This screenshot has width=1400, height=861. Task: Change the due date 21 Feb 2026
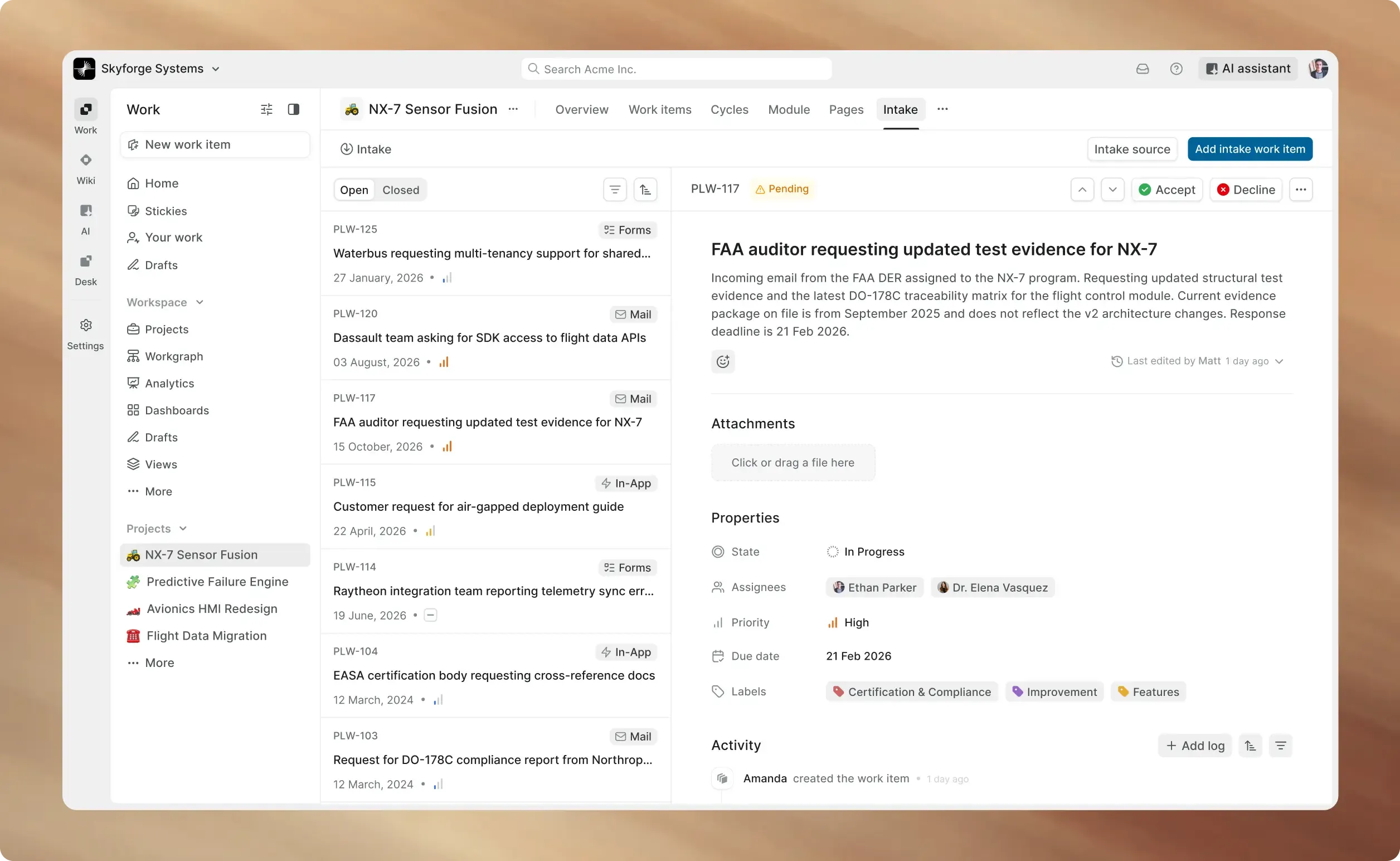pyautogui.click(x=858, y=656)
